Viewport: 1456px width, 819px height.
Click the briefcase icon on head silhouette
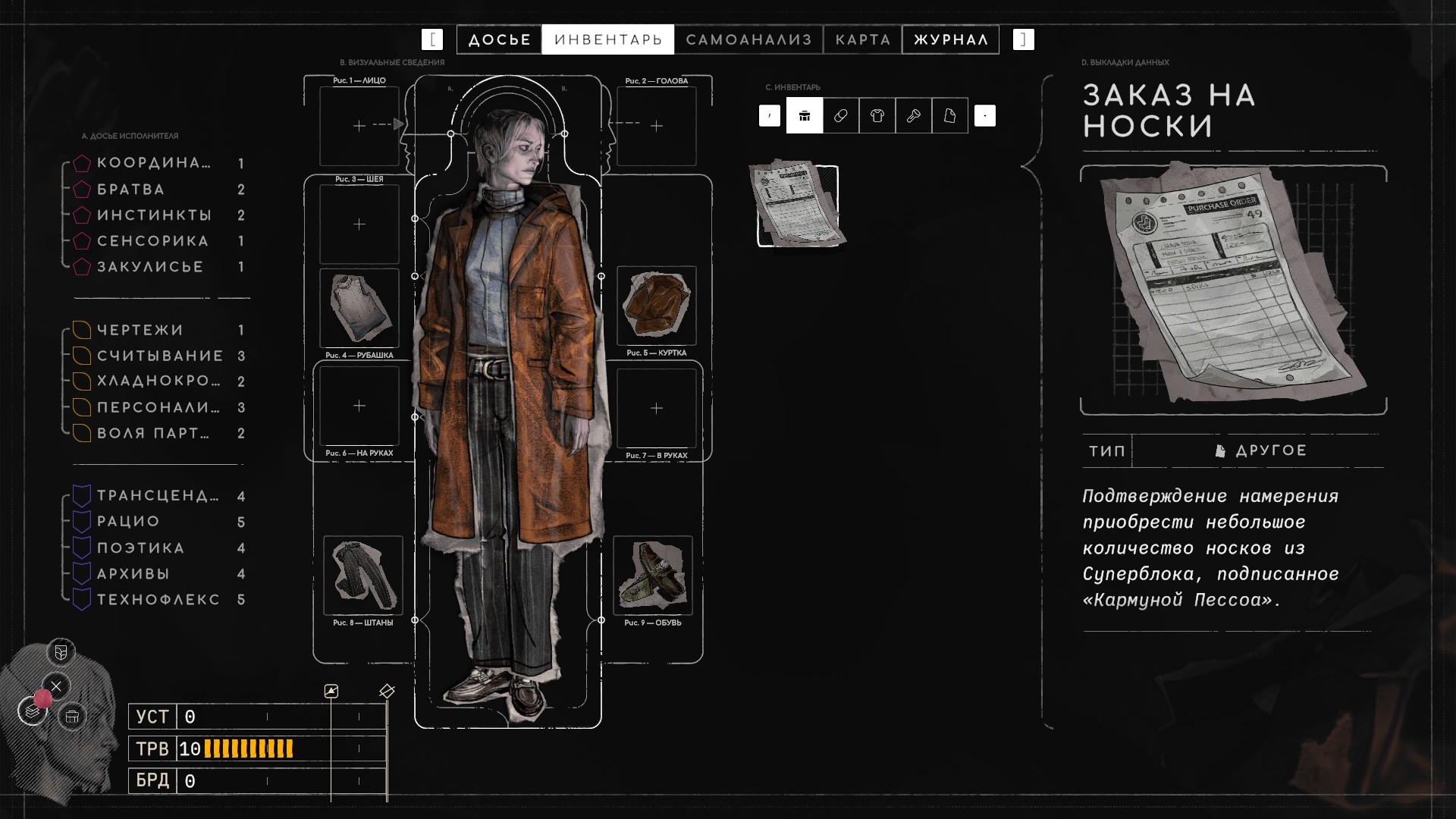(x=73, y=717)
